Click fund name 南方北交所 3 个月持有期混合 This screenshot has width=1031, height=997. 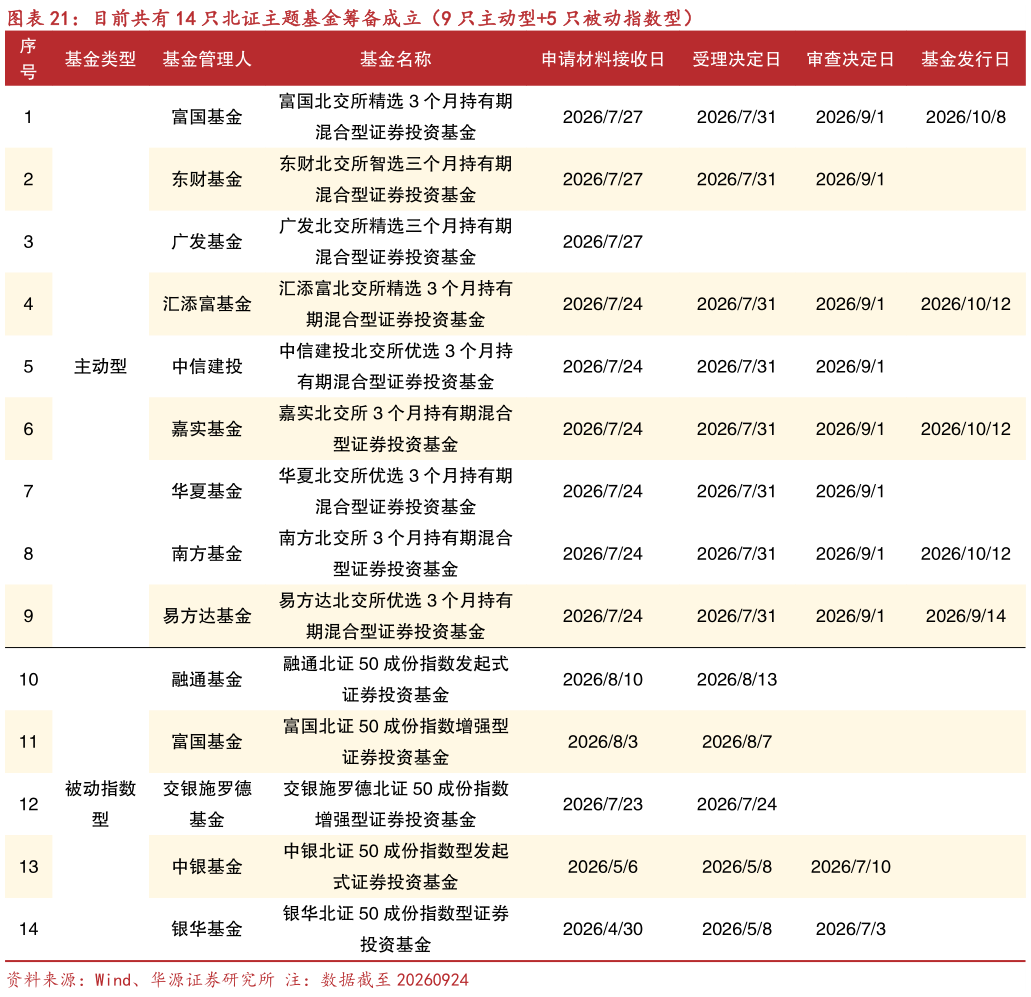point(395,539)
